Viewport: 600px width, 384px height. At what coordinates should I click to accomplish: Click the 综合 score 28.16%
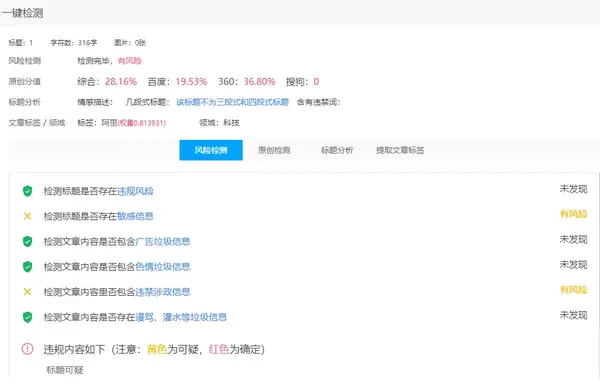coord(121,81)
